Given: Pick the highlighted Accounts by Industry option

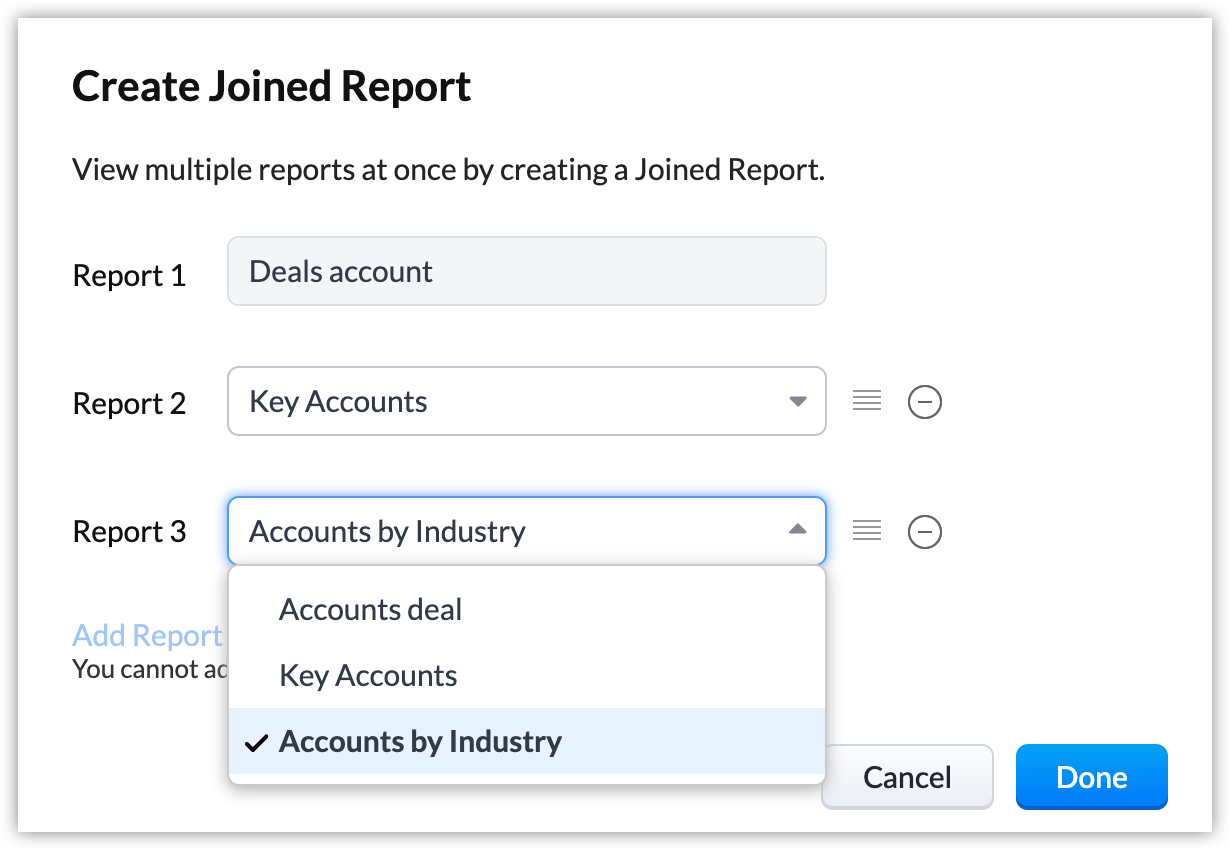Looking at the screenshot, I should coord(420,742).
